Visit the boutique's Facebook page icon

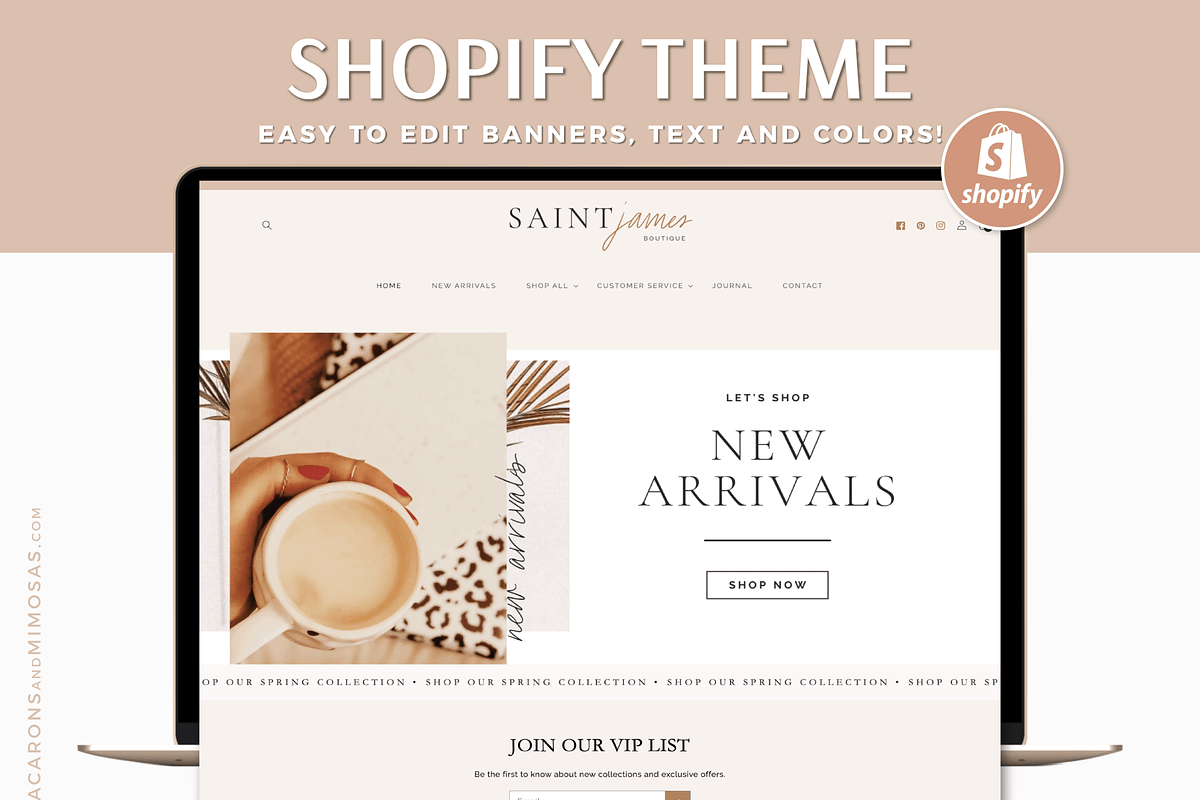coord(900,226)
